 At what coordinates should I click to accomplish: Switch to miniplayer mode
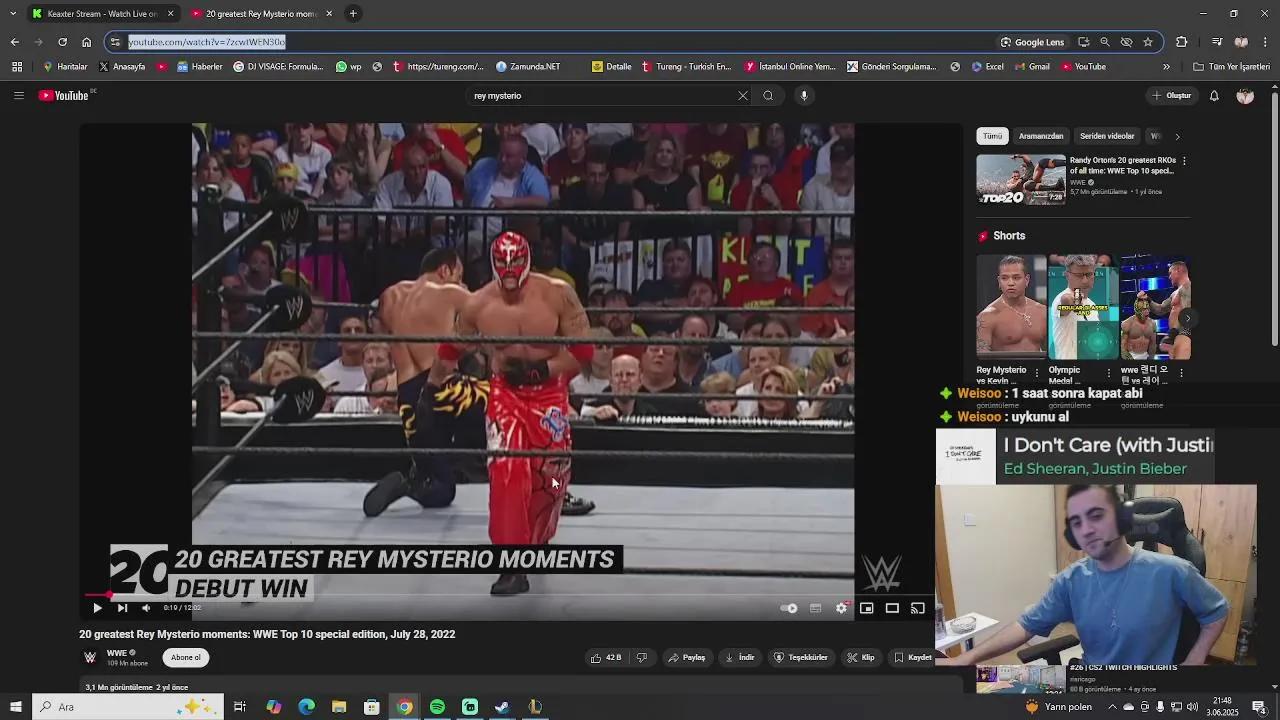[867, 608]
